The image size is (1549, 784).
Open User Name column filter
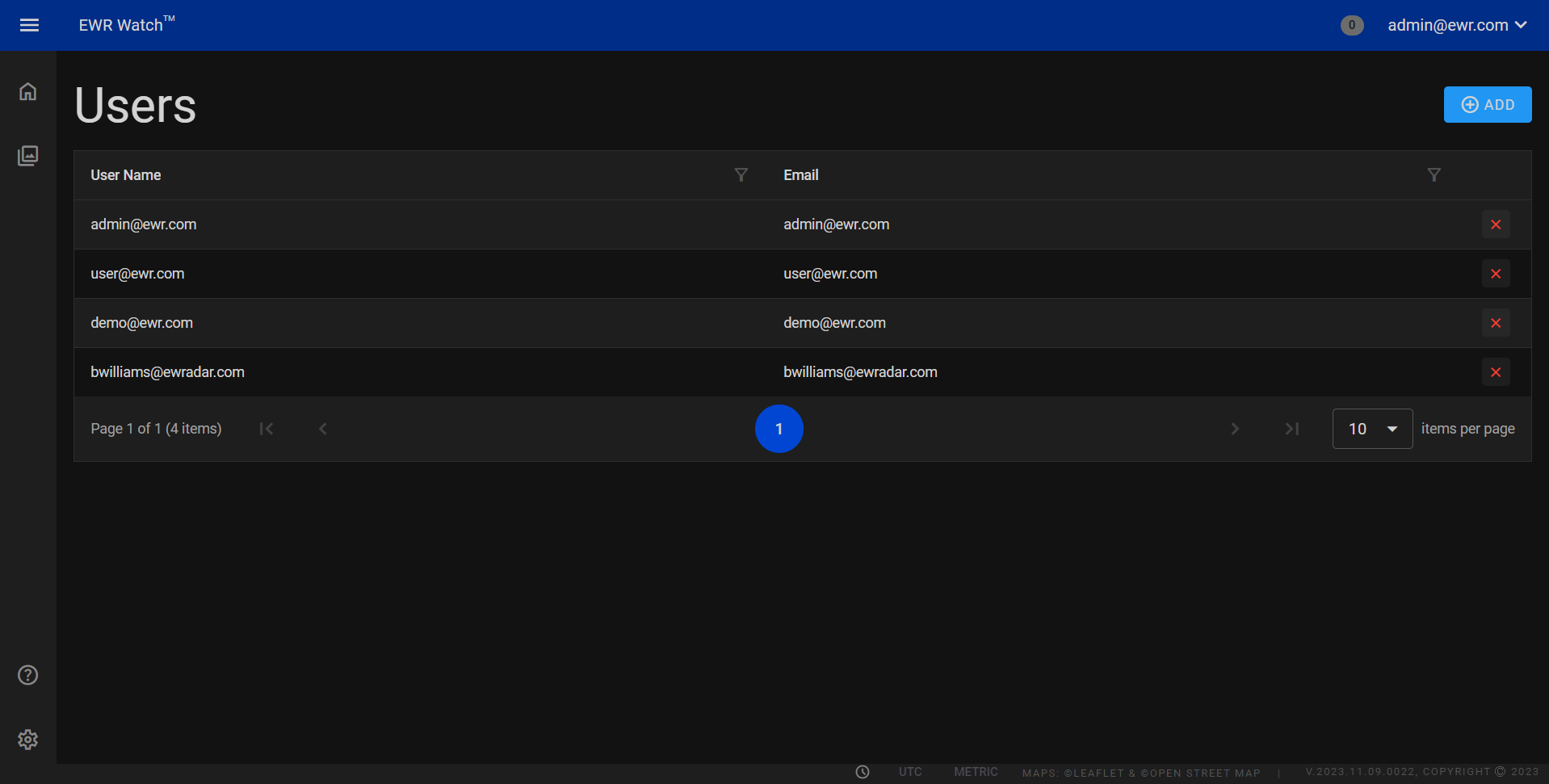pos(741,175)
